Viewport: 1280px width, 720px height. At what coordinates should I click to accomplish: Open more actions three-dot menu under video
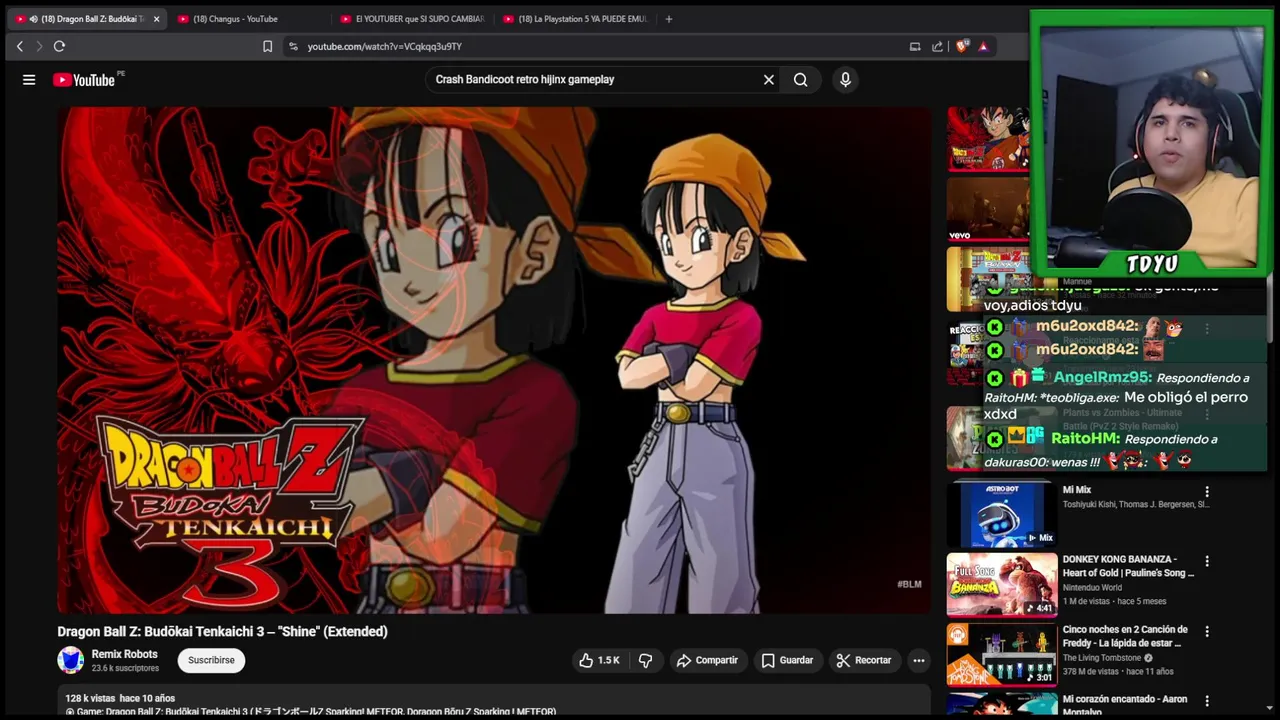(x=918, y=660)
